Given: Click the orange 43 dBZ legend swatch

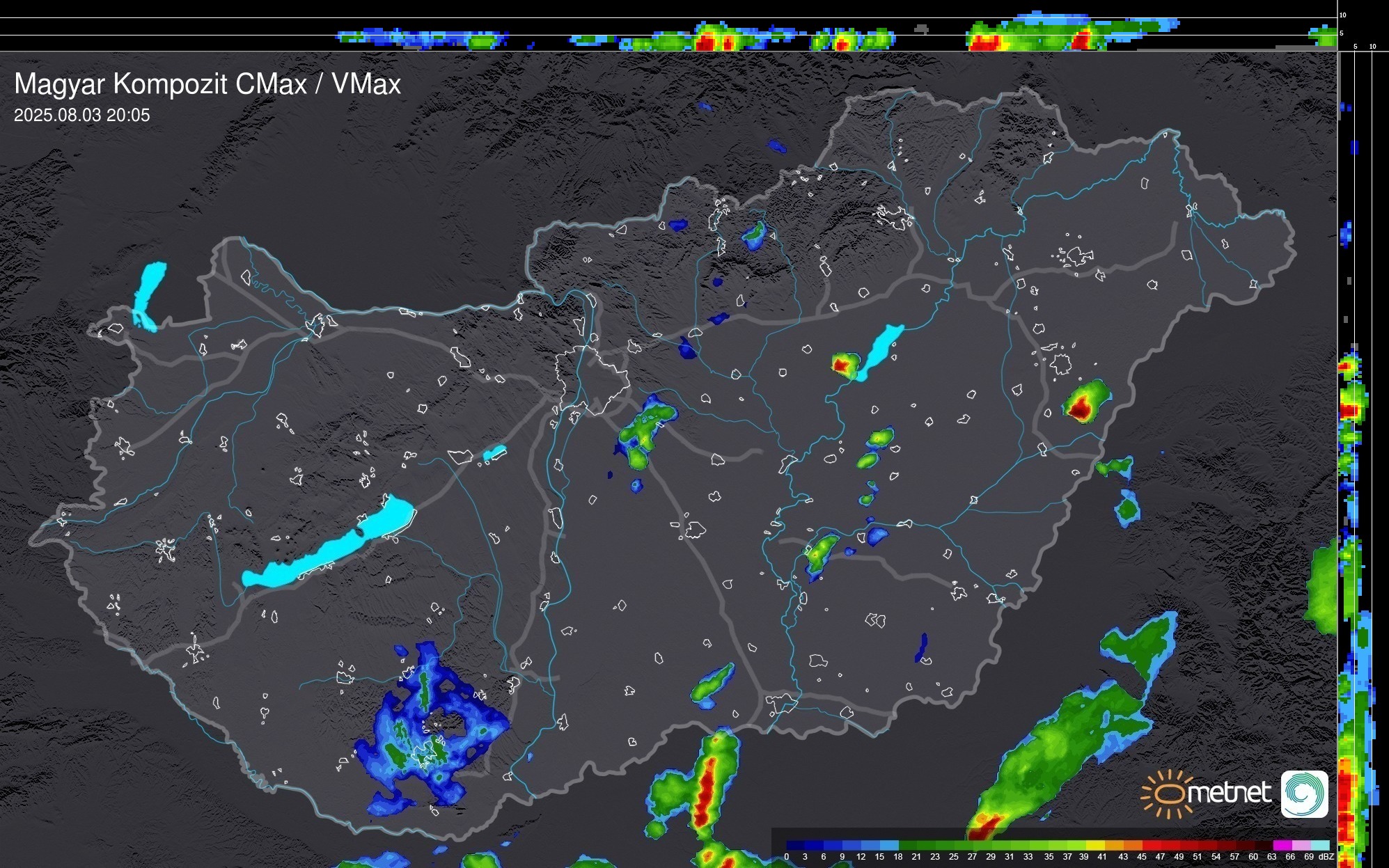Looking at the screenshot, I should click(x=1132, y=846).
